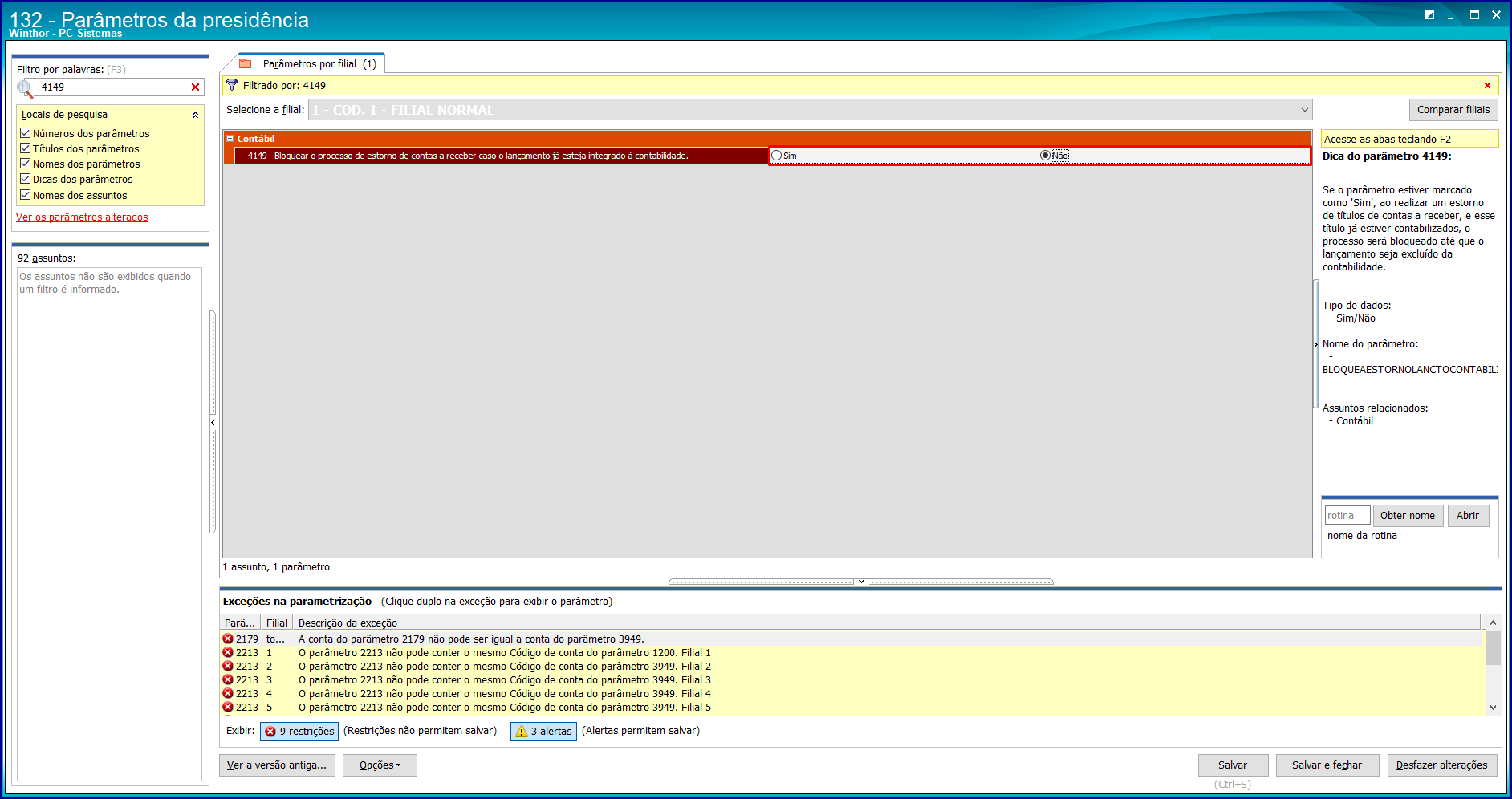Select exception row ending 'Filial 3'

pos(852,680)
